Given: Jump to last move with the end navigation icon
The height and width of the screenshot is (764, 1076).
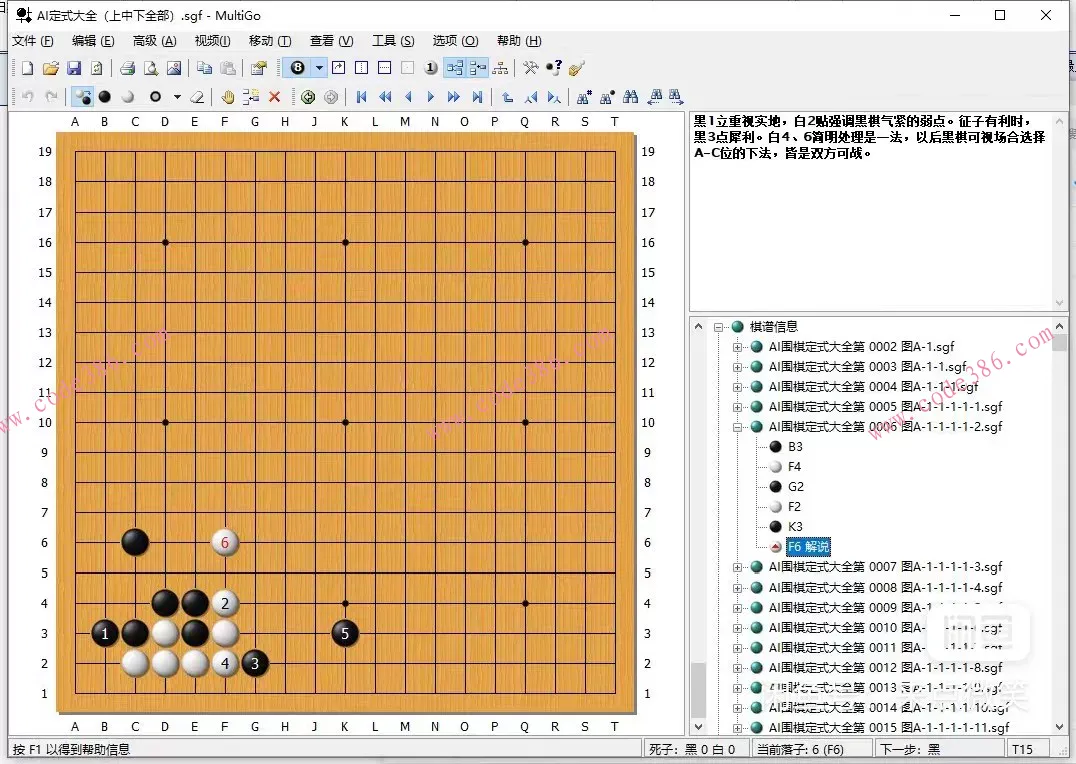Looking at the screenshot, I should click(475, 97).
